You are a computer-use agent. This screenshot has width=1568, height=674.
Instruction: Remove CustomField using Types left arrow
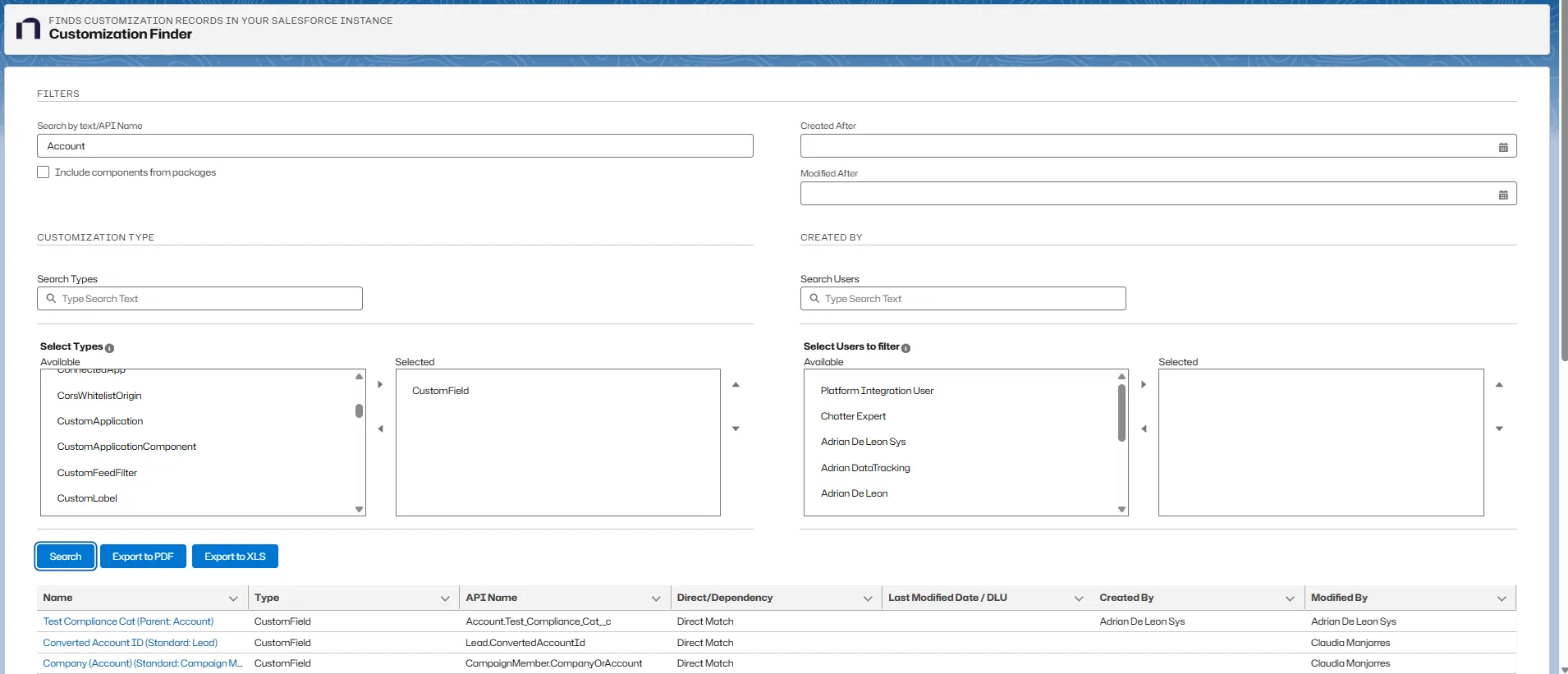coord(380,429)
